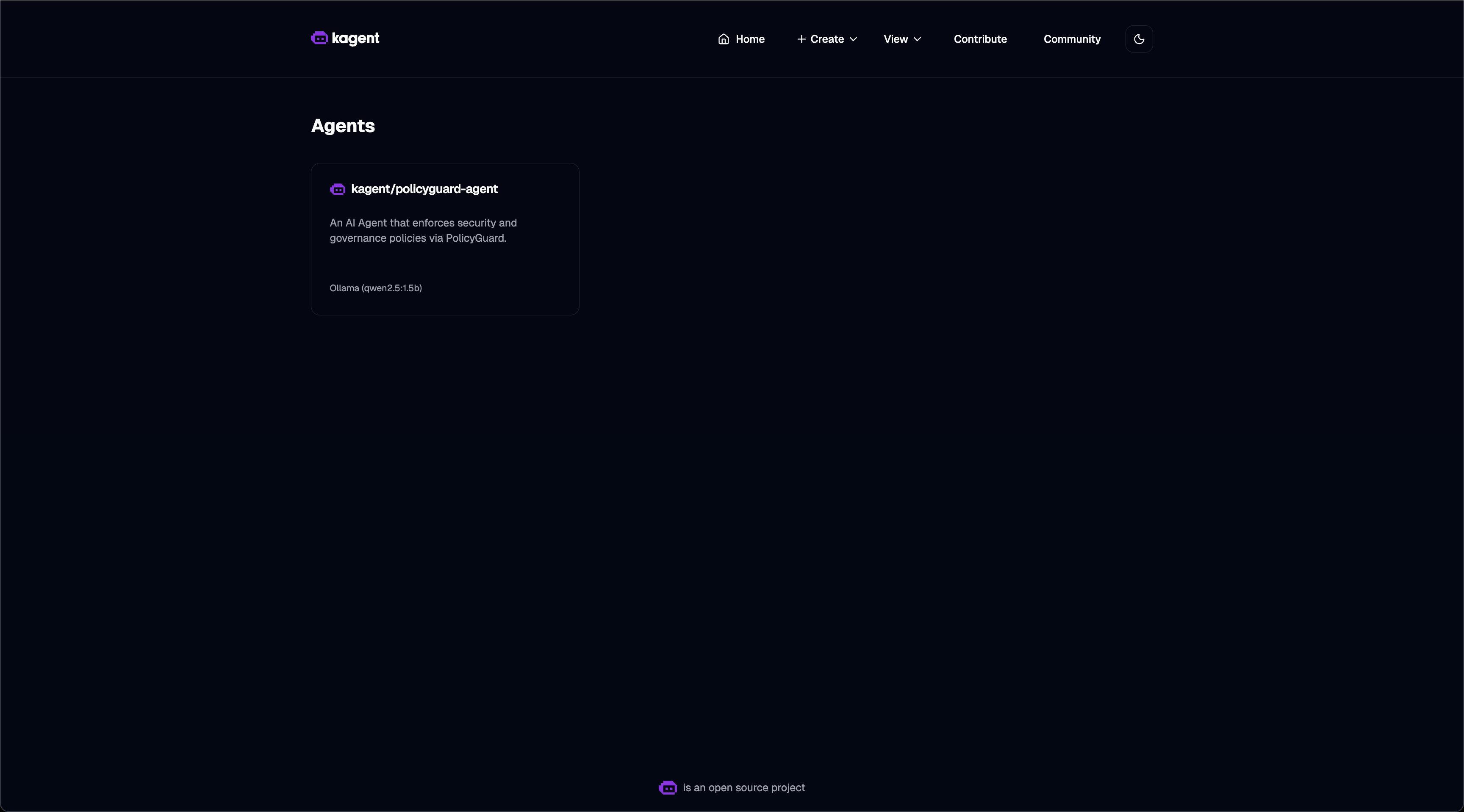Click the kagent robot logo in header
The width and height of the screenshot is (1464, 812).
319,38
